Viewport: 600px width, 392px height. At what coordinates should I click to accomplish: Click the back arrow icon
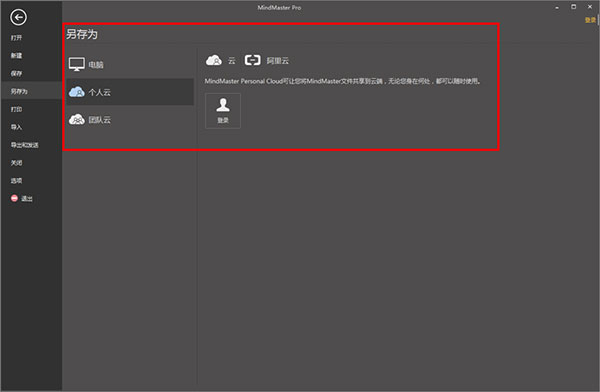pos(18,17)
